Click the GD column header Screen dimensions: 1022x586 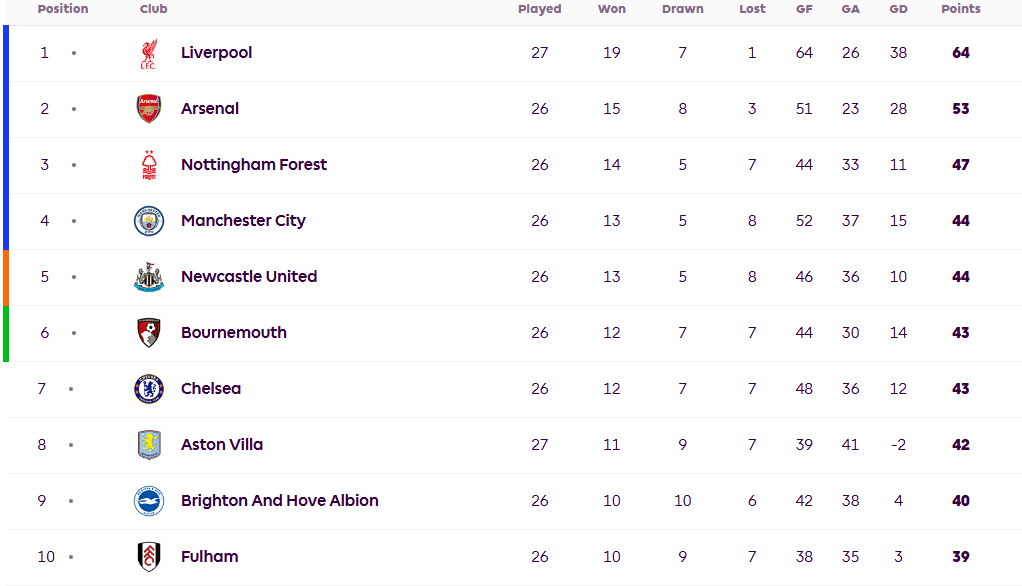tap(898, 9)
